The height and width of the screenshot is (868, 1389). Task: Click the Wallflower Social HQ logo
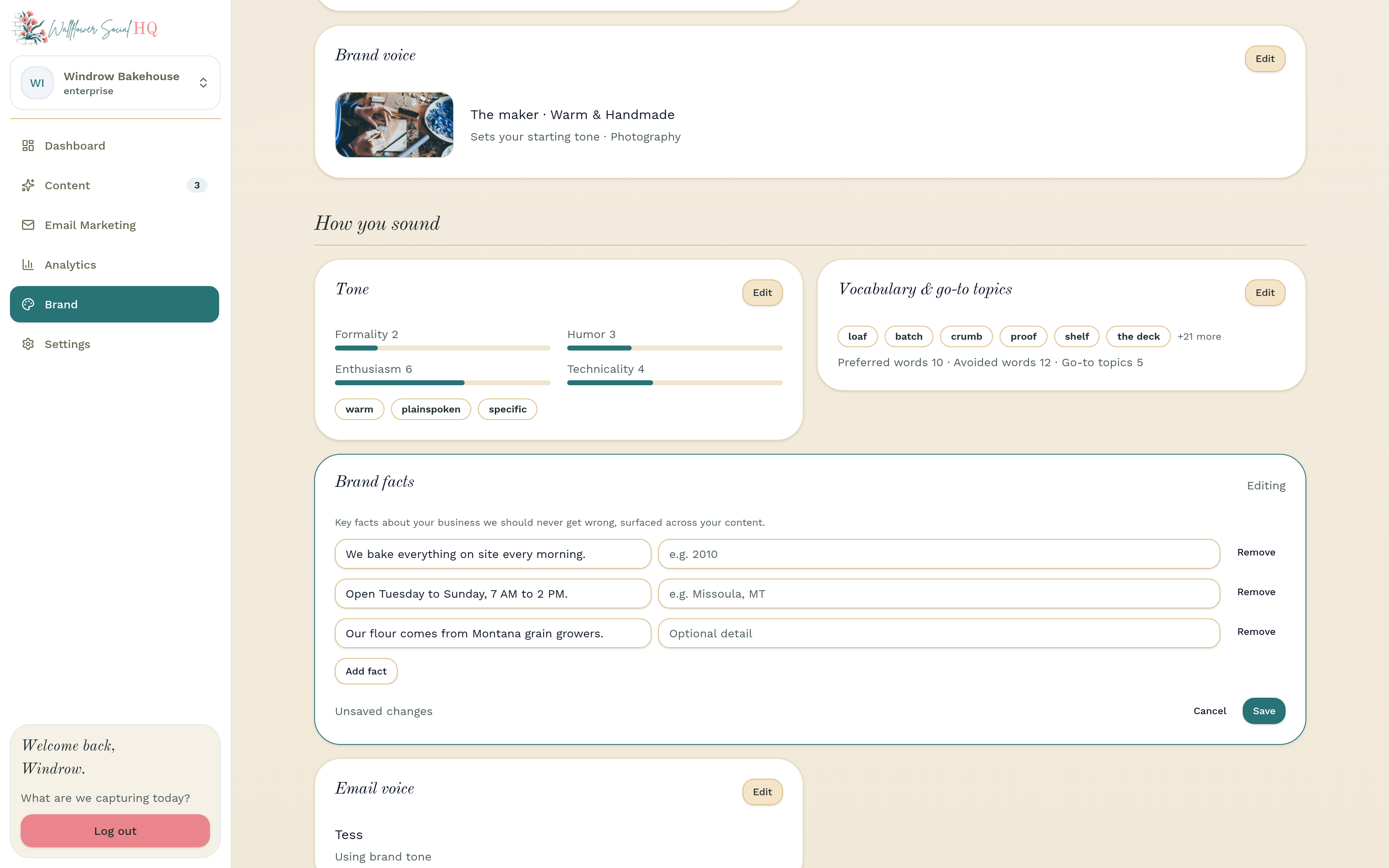(x=85, y=28)
